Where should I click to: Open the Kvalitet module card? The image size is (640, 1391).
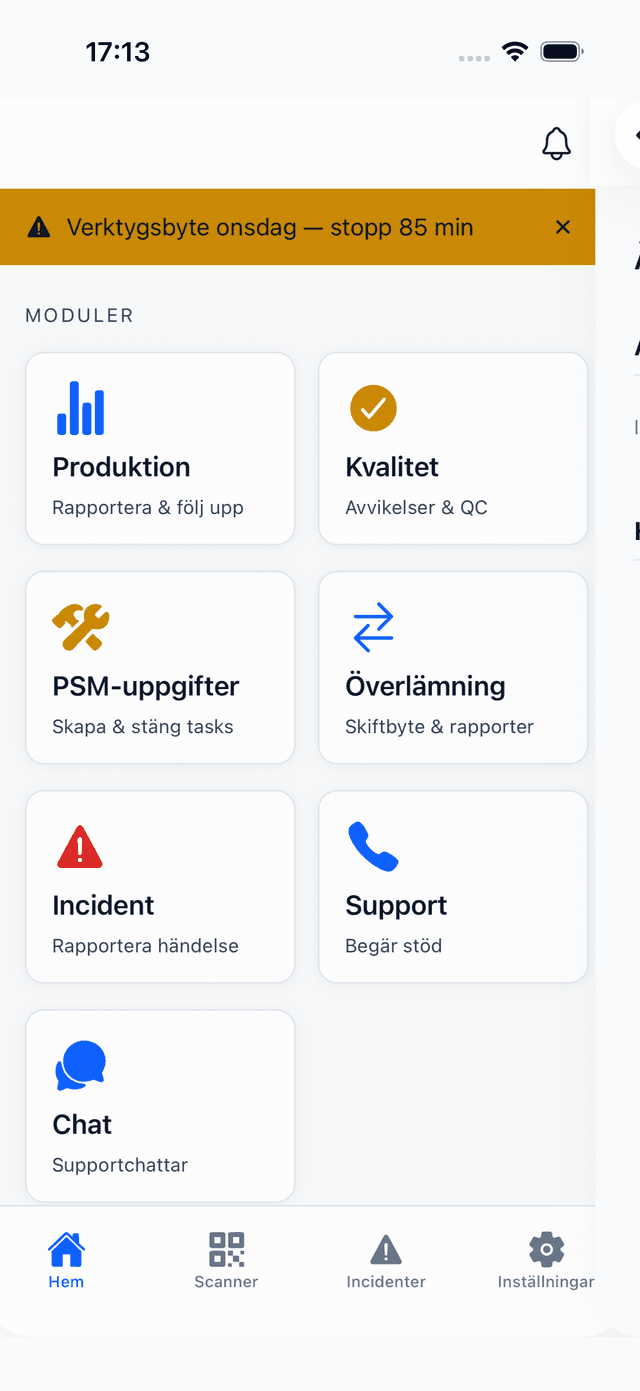pos(452,448)
